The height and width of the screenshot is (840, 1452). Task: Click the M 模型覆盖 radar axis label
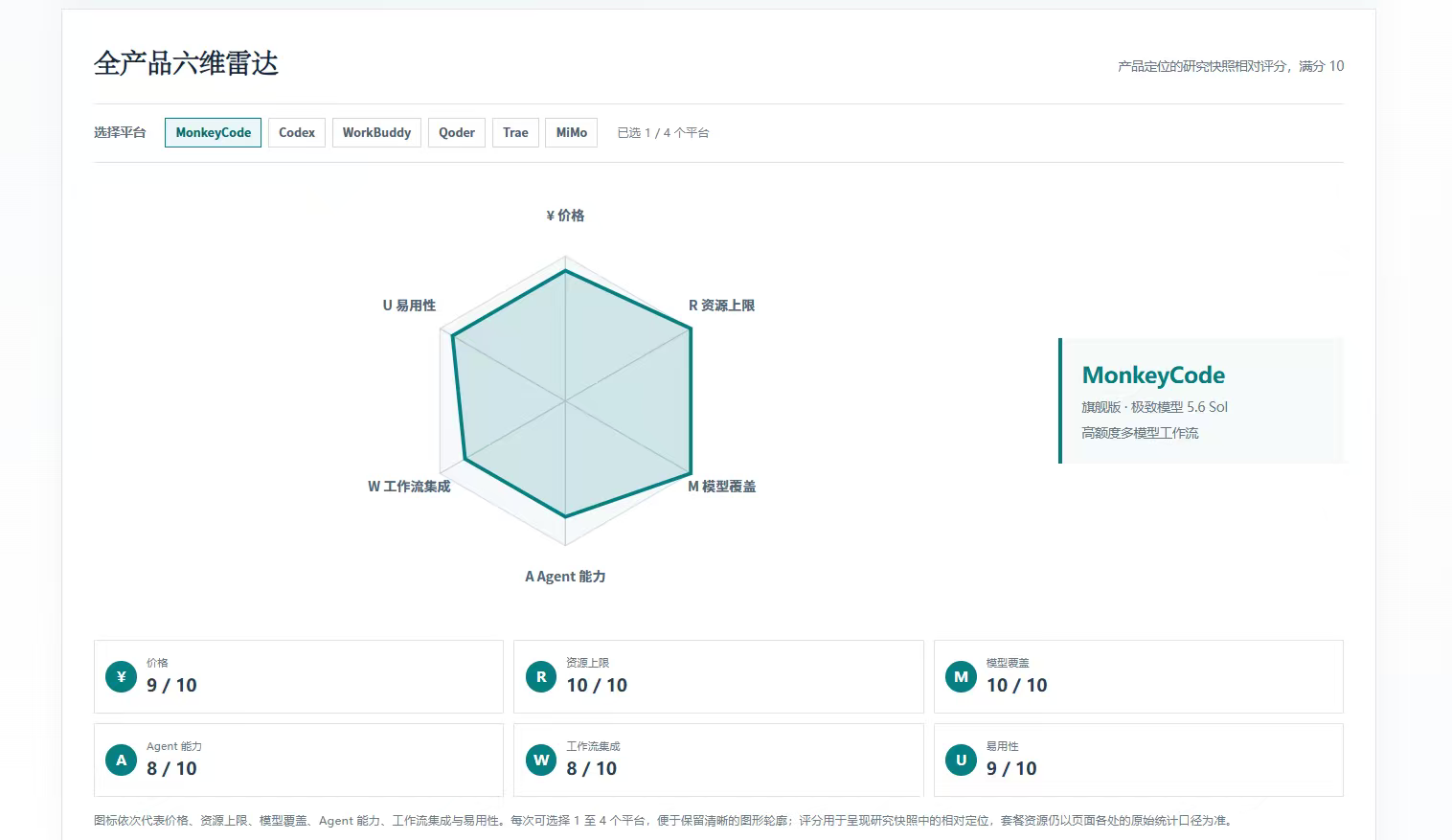[x=722, y=487]
